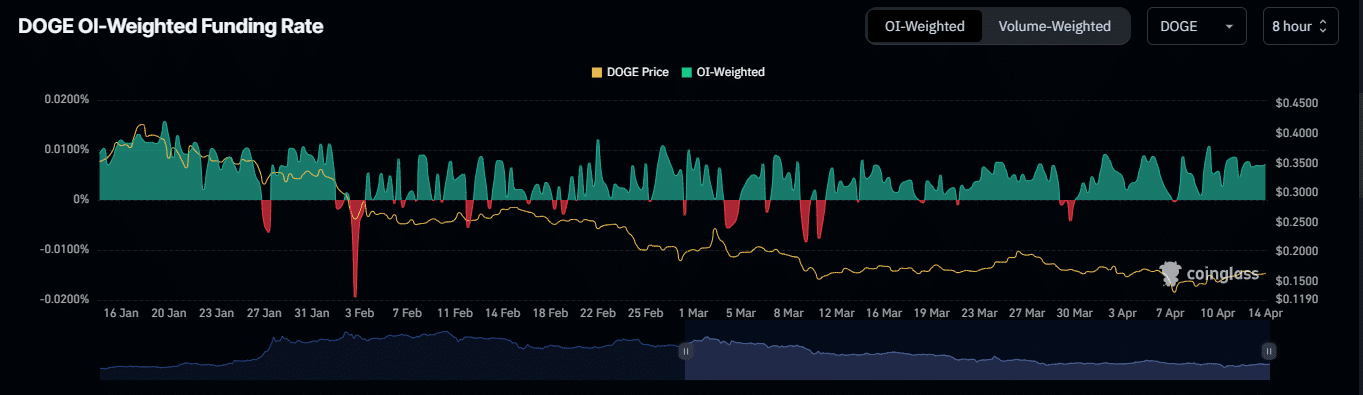Click the $0.1190 price axis label
The width and height of the screenshot is (1363, 395).
point(1298,299)
